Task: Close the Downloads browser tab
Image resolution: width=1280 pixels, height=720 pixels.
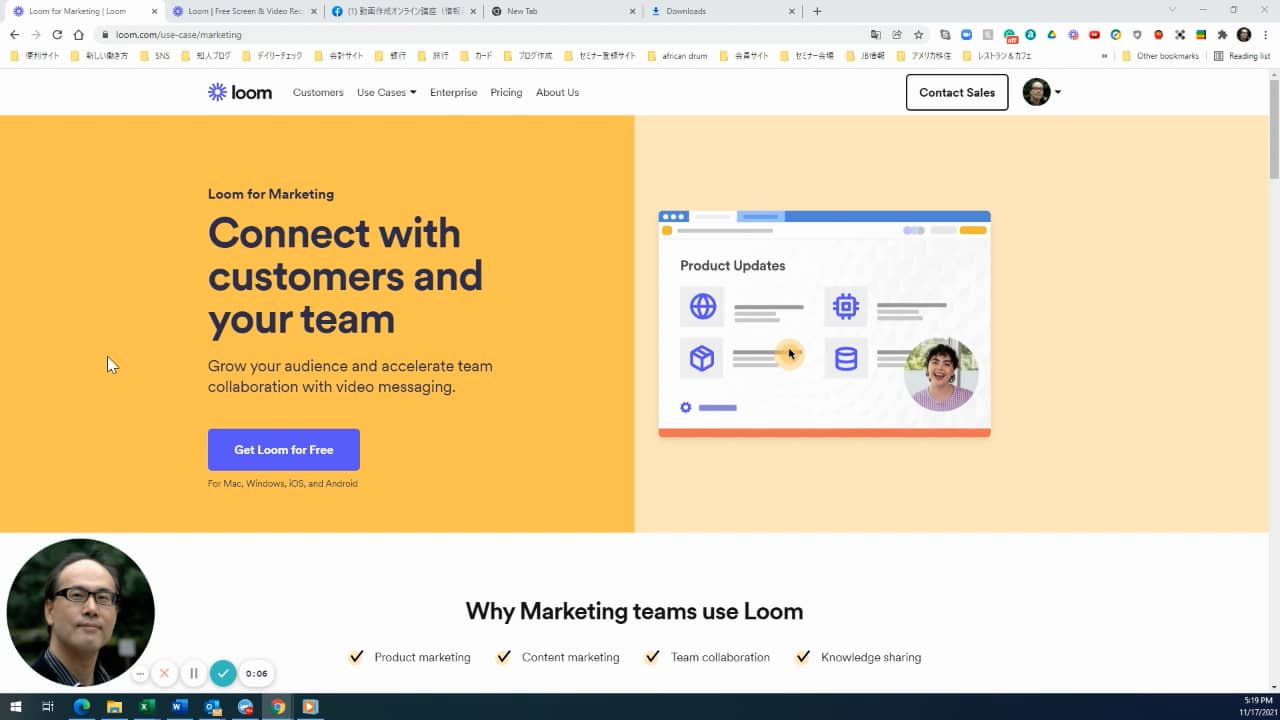Action: tap(792, 11)
